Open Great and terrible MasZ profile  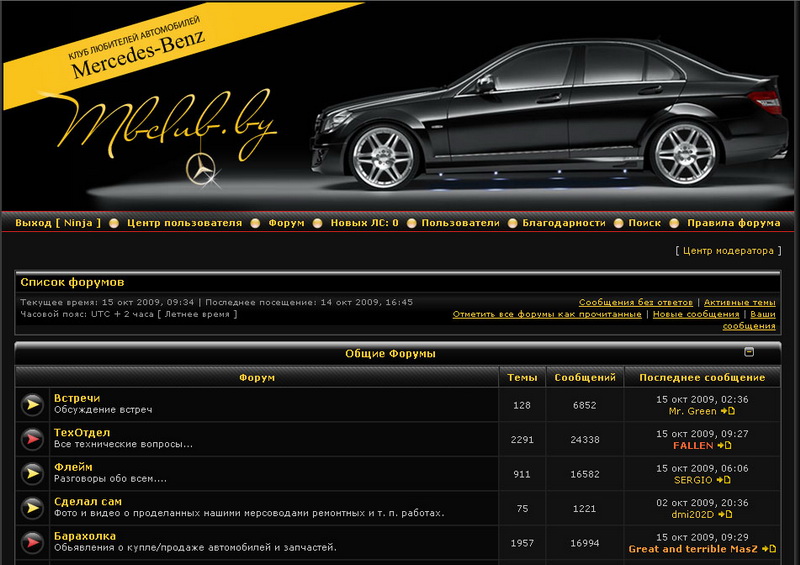(693, 549)
